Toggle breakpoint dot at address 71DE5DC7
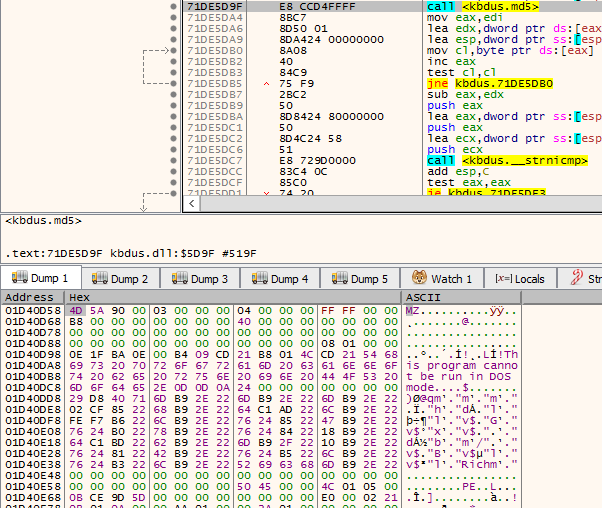Viewport: 602px width, 508px height. coord(174,161)
